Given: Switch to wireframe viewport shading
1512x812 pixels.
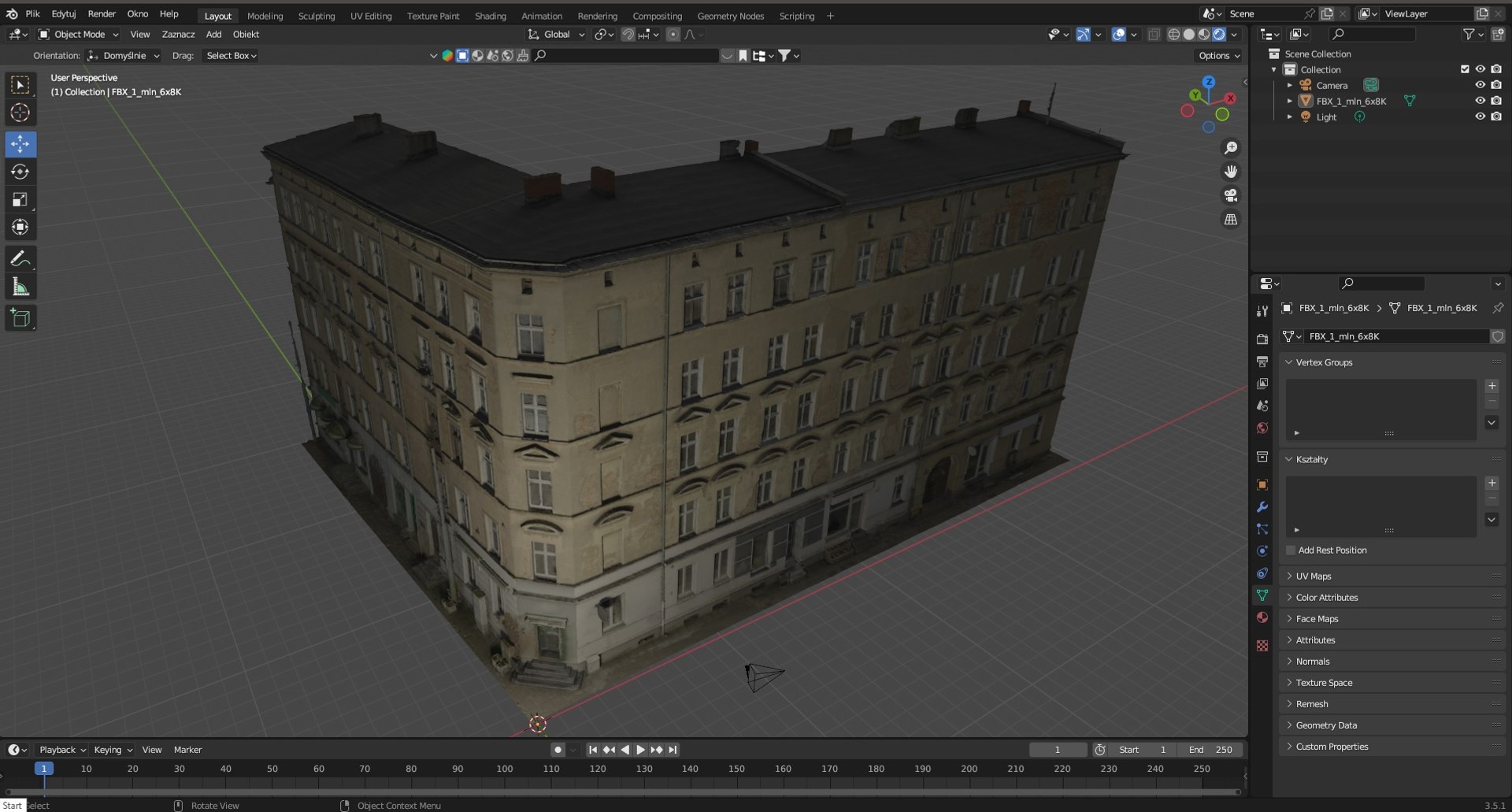Looking at the screenshot, I should pos(1173,35).
